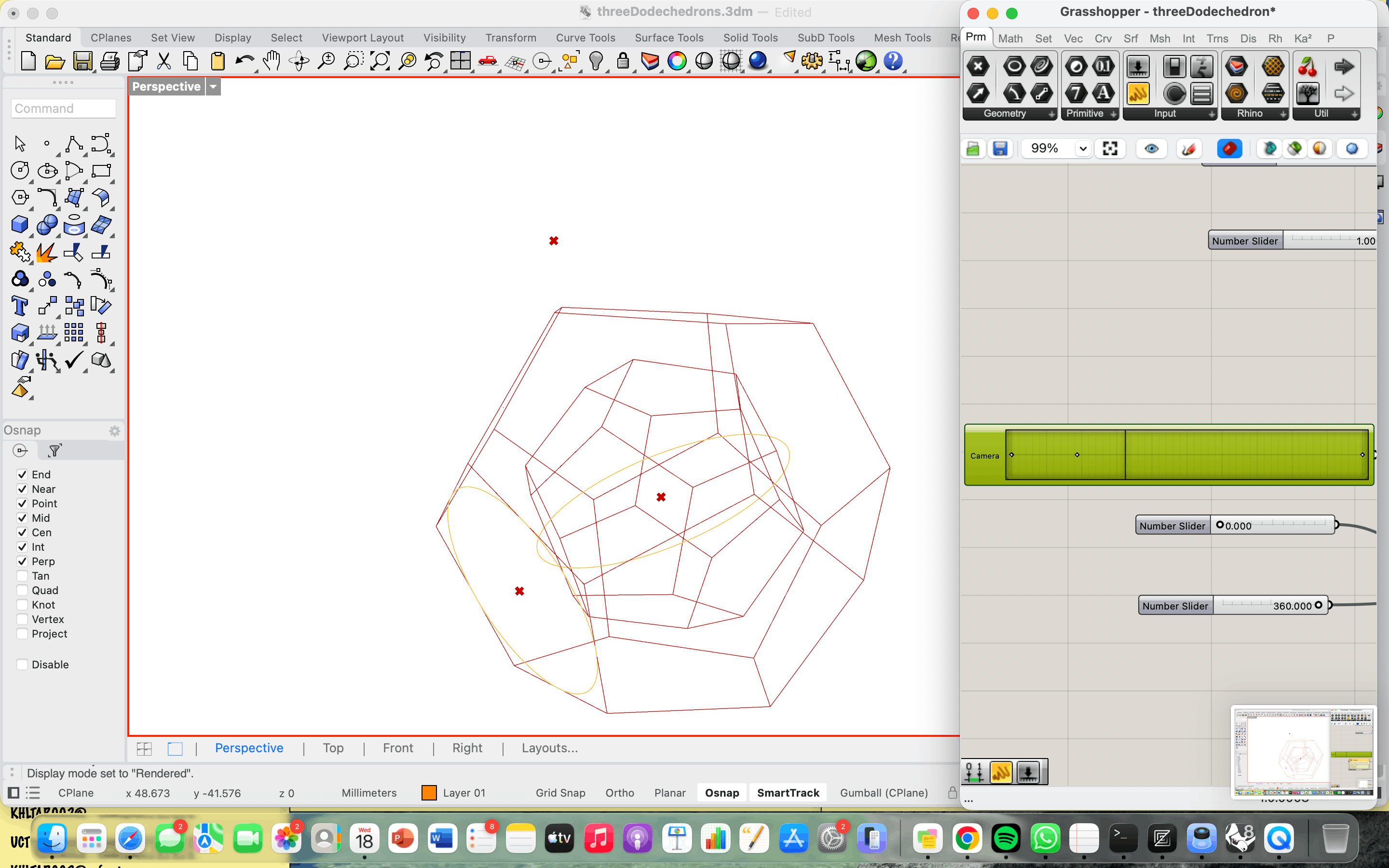Click the orange Layer 01 color swatch
The height and width of the screenshot is (868, 1389).
point(429,793)
